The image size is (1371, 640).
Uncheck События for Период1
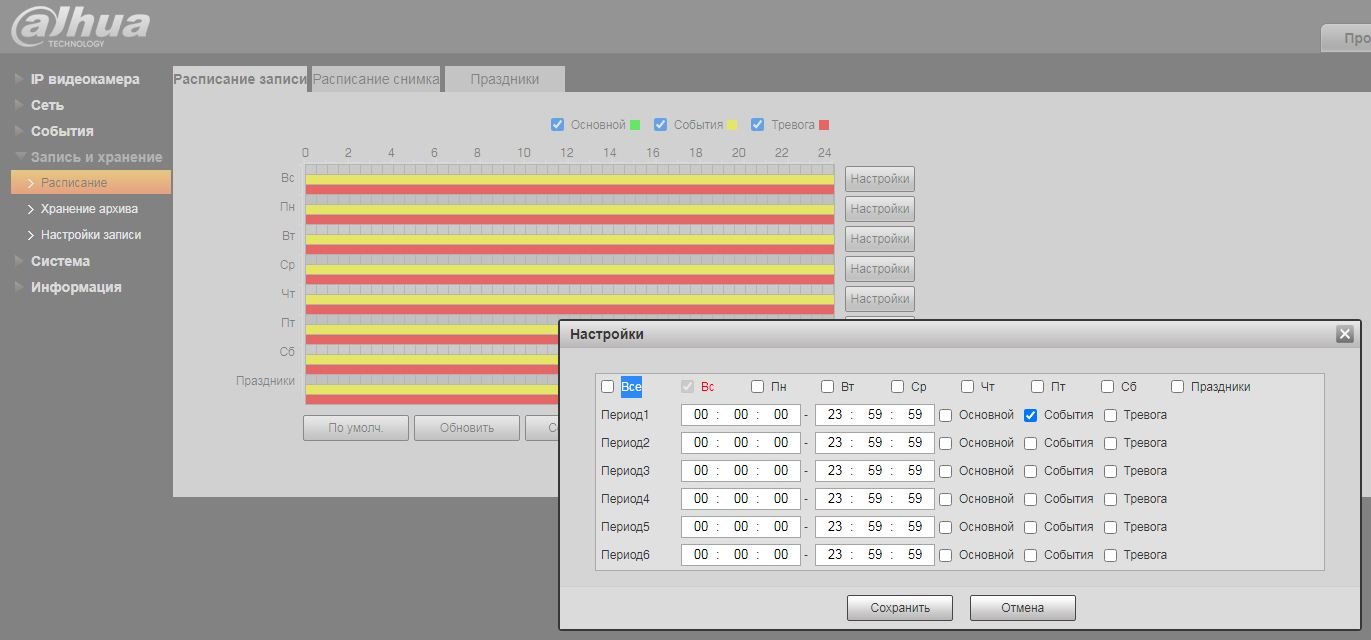click(1031, 415)
